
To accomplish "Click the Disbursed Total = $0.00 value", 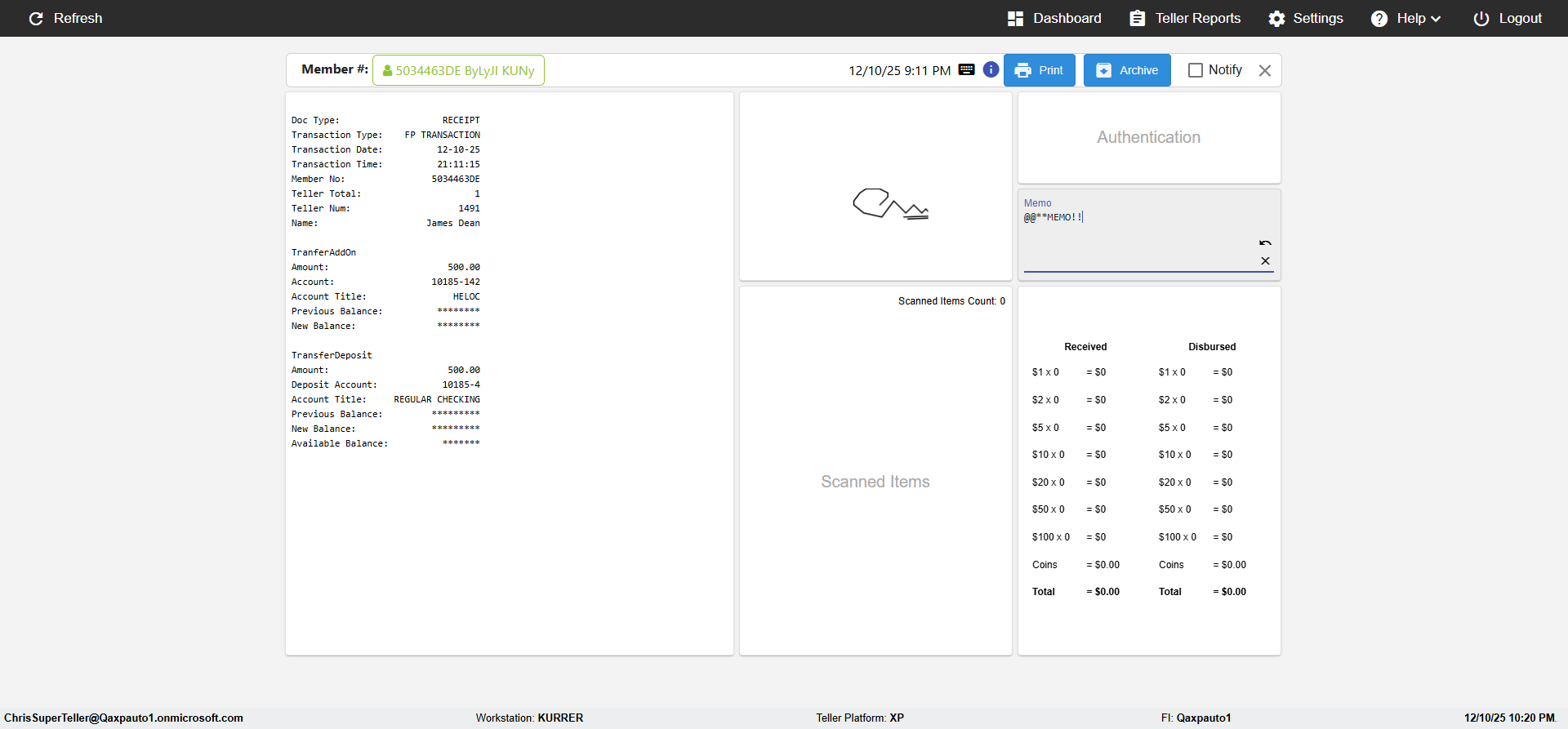I will (x=1229, y=592).
